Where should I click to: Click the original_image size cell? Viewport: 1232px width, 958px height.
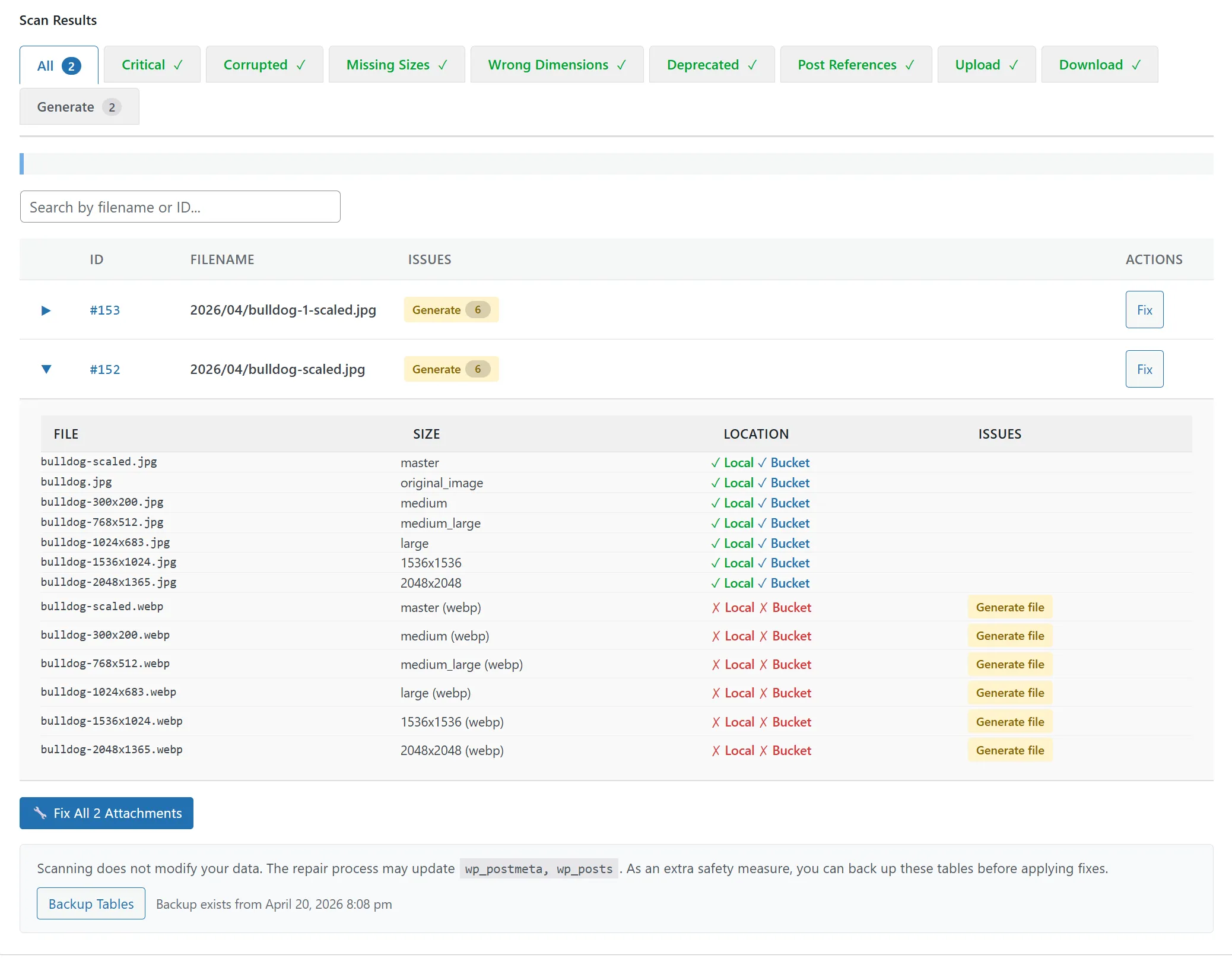click(442, 483)
